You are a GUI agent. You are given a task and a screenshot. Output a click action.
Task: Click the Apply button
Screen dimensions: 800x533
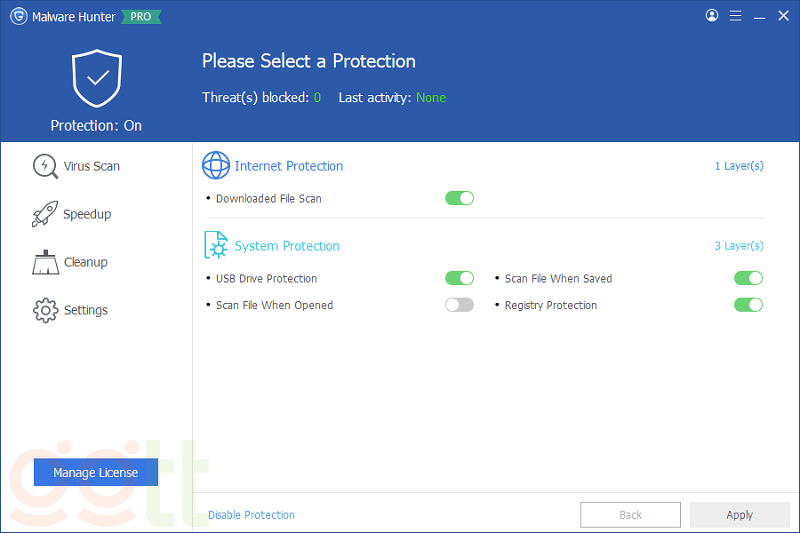tap(739, 515)
